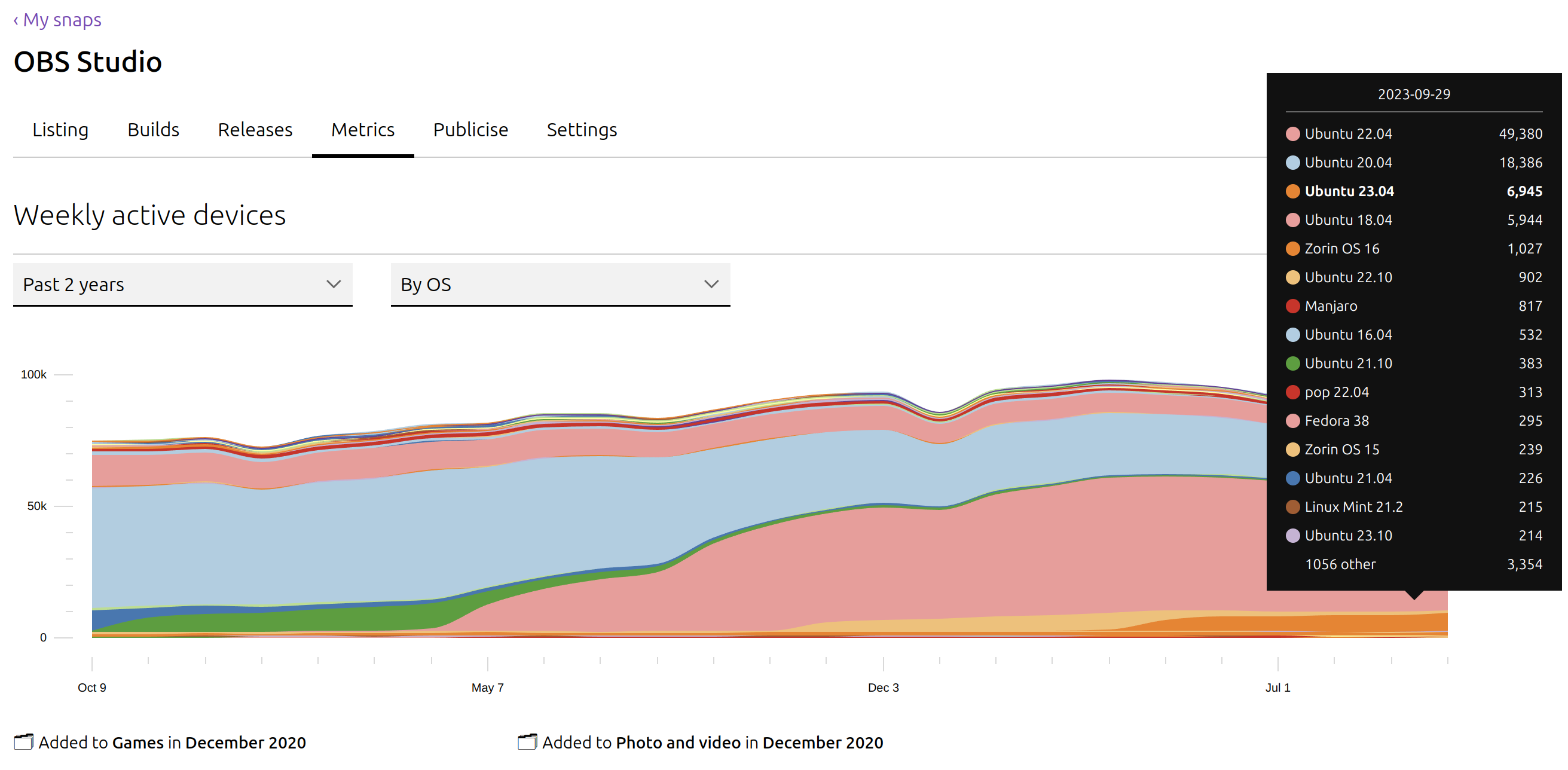Click the Ubuntu 23.04 orange swatch

1293,191
